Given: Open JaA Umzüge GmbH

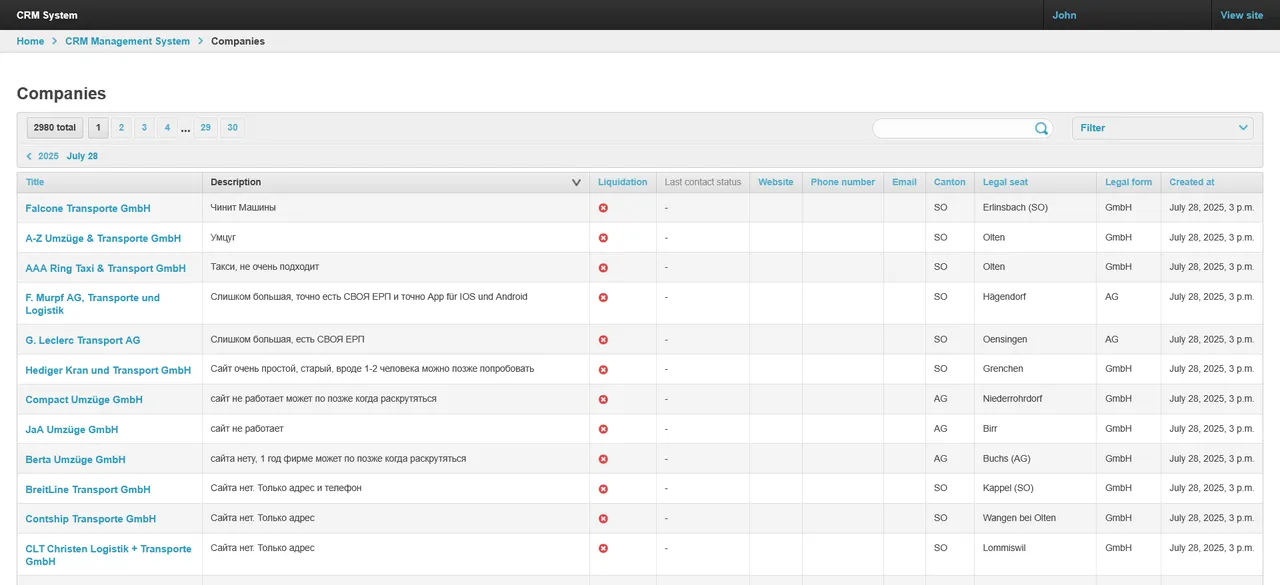Looking at the screenshot, I should (72, 429).
